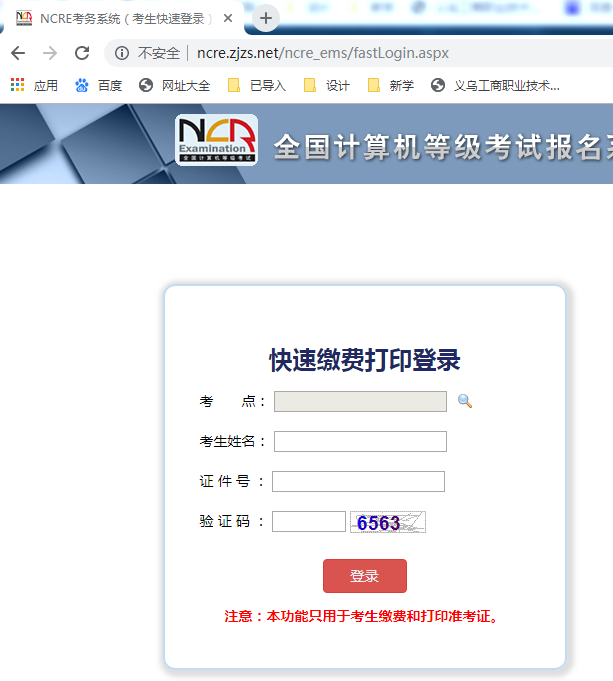Click into the 证件号 text box
613x681 pixels.
click(358, 482)
